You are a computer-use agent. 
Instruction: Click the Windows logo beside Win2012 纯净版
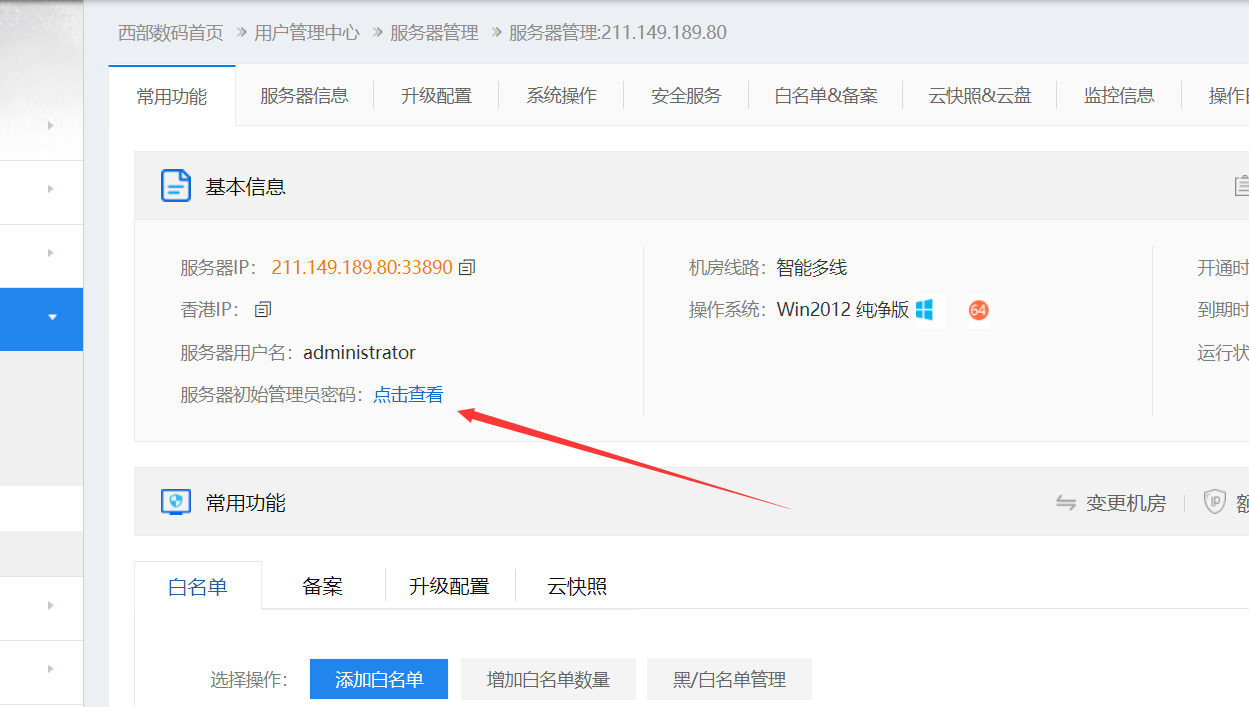pyautogui.click(x=925, y=310)
